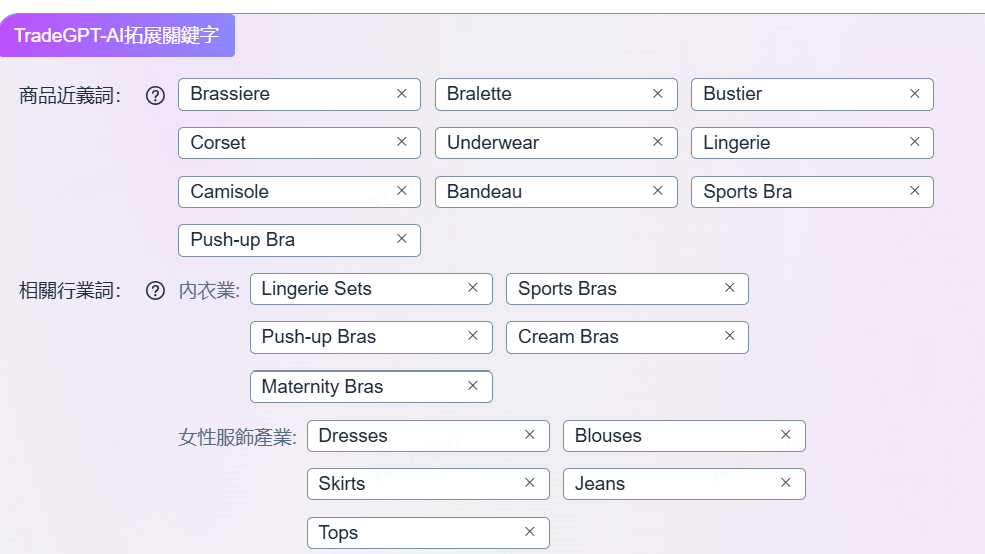The image size is (985, 554).
Task: Click the TradeGPT-AI拓展關鍵字 header tab
Action: point(117,35)
